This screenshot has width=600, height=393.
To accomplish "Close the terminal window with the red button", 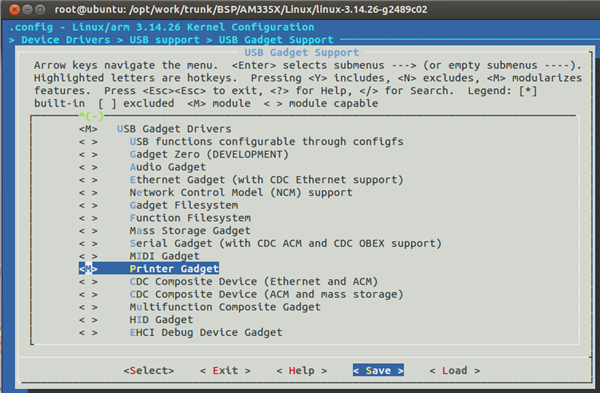I will [x=15, y=10].
